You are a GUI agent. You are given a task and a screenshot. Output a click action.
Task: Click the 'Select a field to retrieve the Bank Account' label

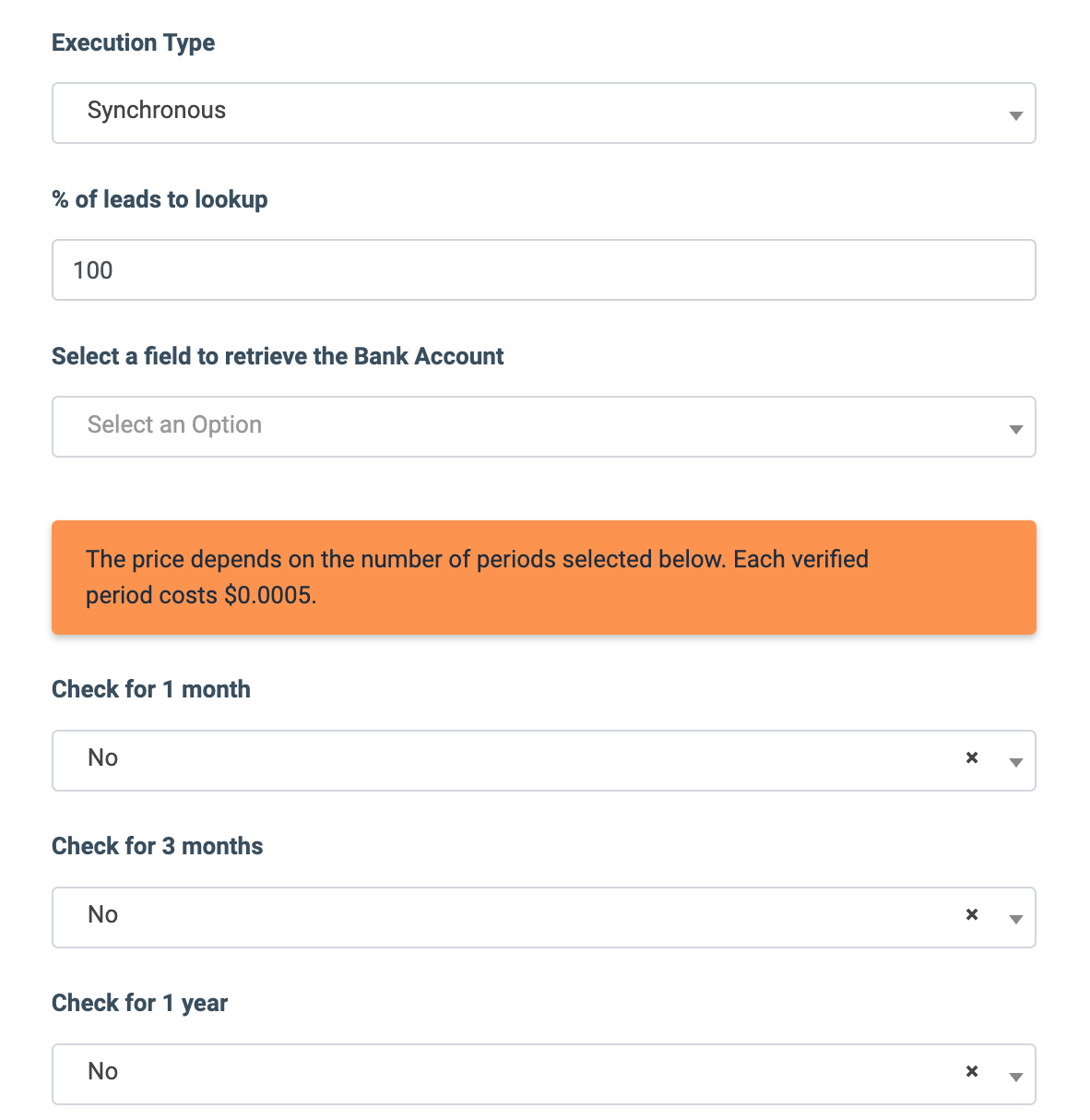pyautogui.click(x=278, y=357)
